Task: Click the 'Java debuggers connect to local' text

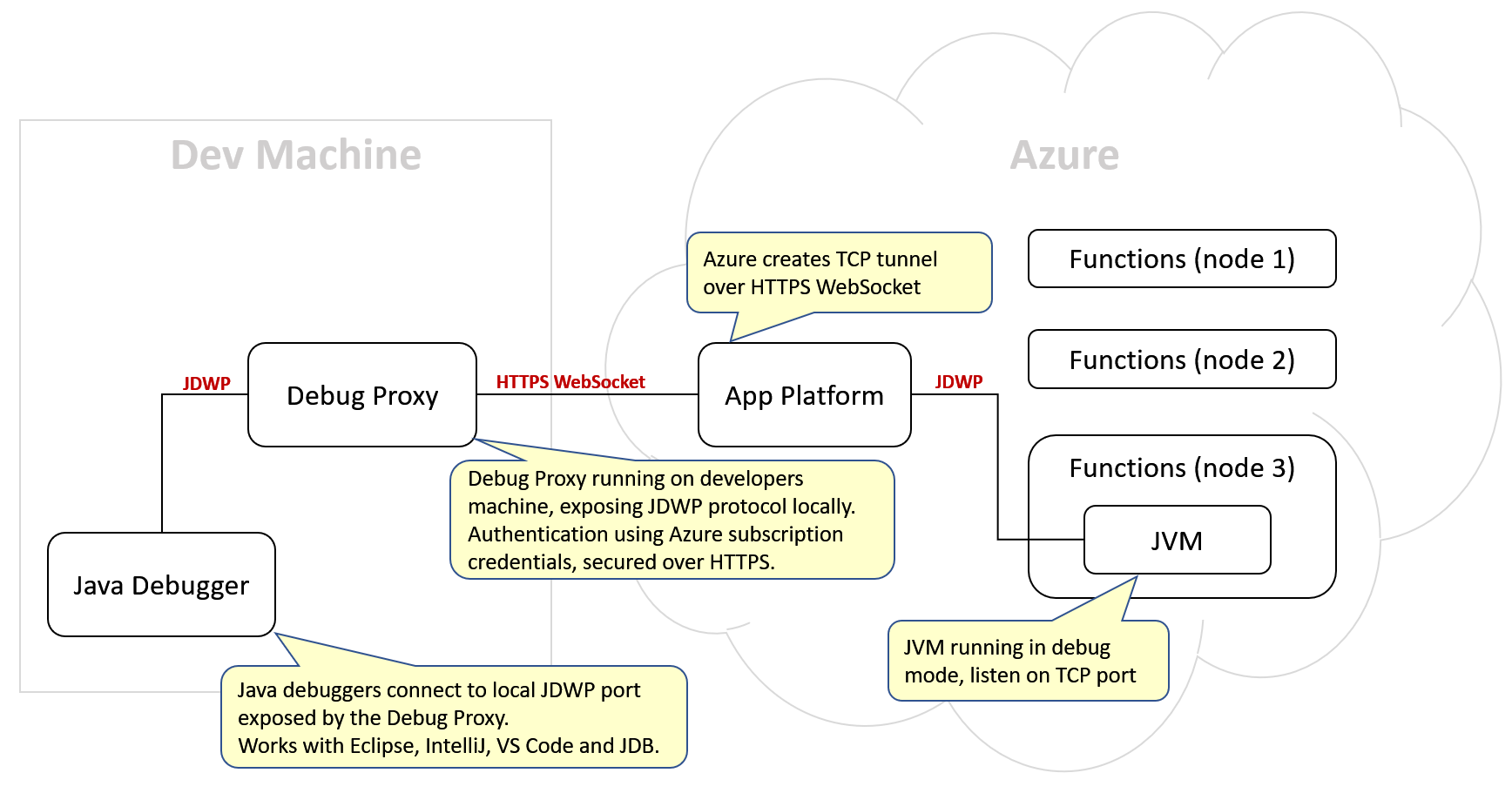Action: point(438,690)
